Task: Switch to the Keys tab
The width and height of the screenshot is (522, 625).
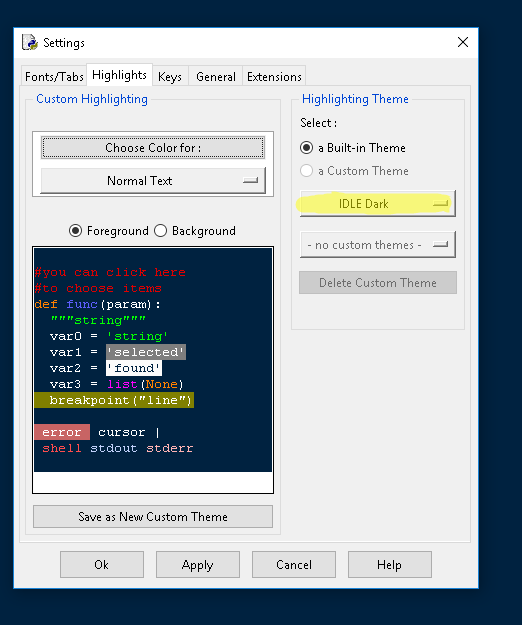Action: click(170, 76)
